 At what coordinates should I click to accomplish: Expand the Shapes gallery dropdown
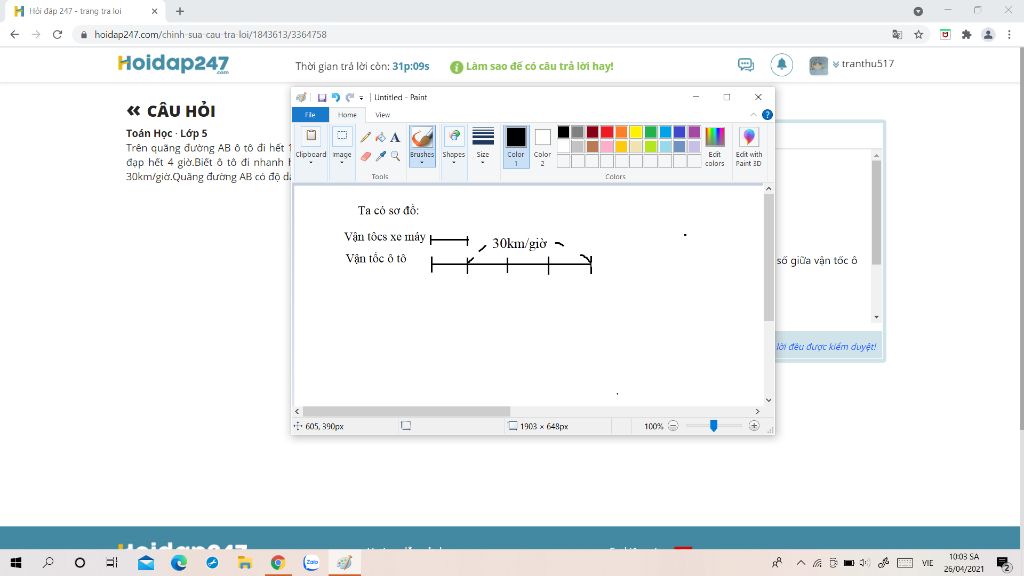pyautogui.click(x=453, y=163)
